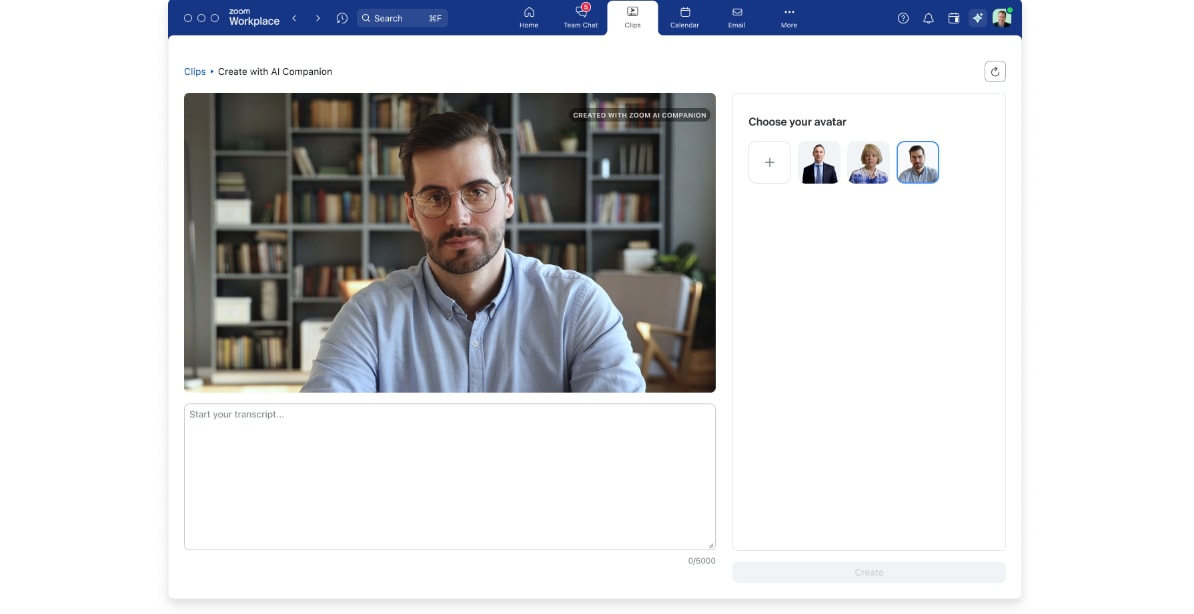Open the Home tab
The height and width of the screenshot is (614, 1194).
point(529,17)
